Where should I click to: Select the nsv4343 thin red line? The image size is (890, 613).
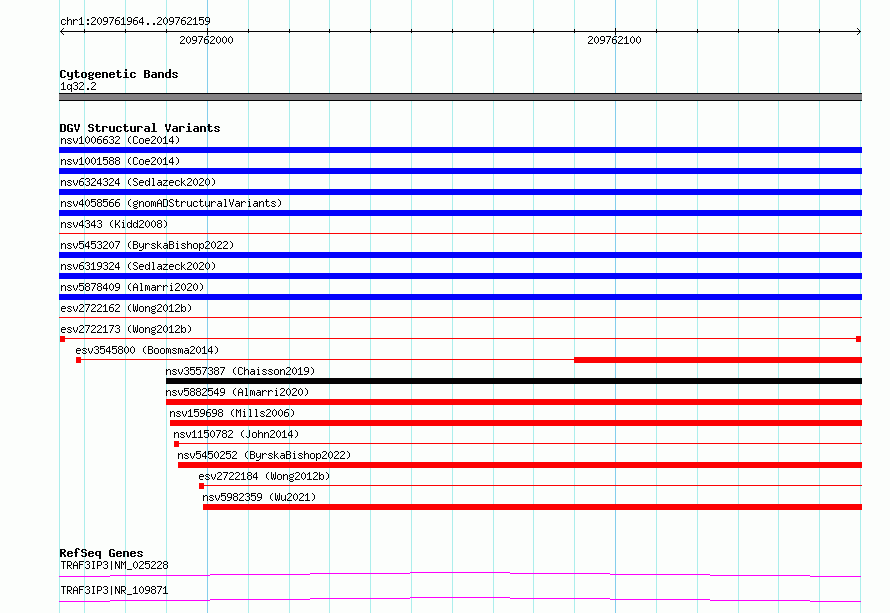(x=460, y=233)
